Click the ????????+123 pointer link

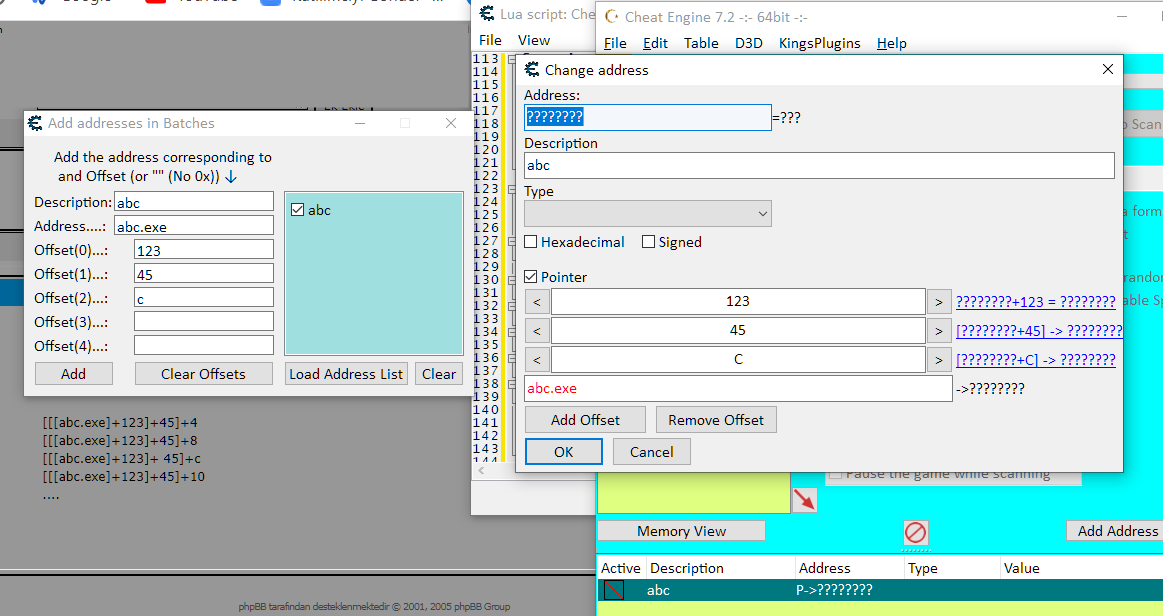pyautogui.click(x=1035, y=301)
